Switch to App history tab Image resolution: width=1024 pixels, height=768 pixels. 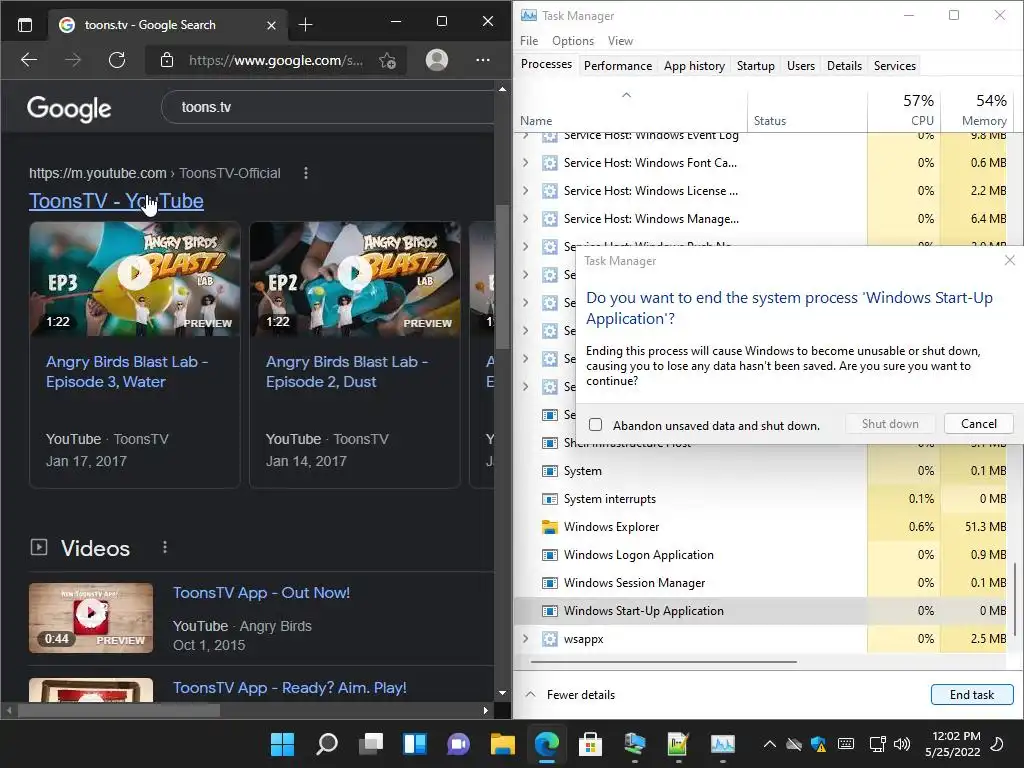coord(694,65)
